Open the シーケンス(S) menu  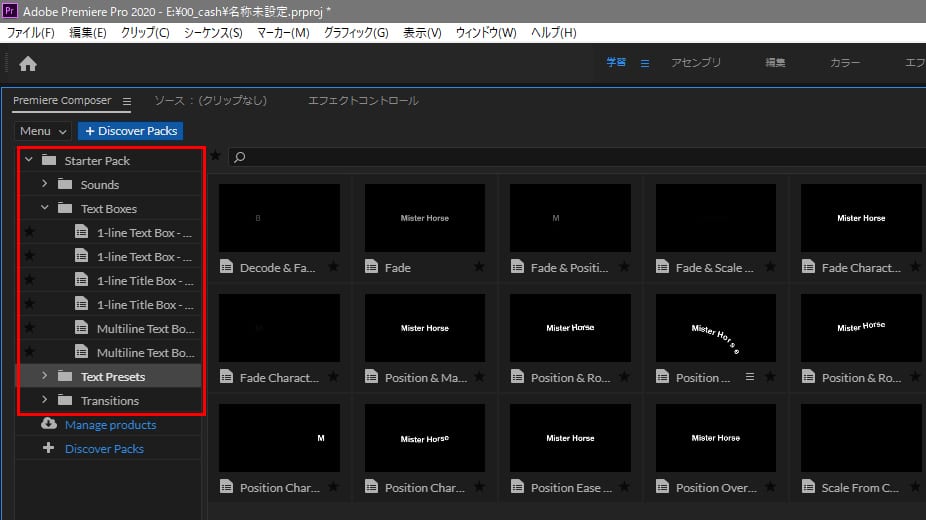(213, 33)
